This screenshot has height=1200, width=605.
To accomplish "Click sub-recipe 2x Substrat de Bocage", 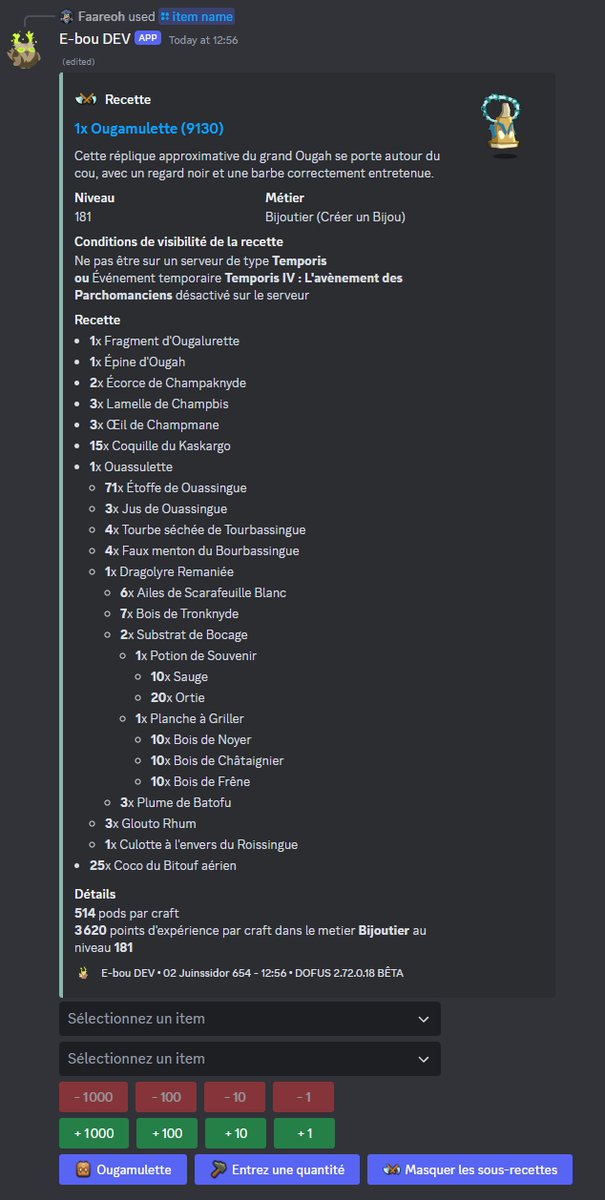I will 184,635.
